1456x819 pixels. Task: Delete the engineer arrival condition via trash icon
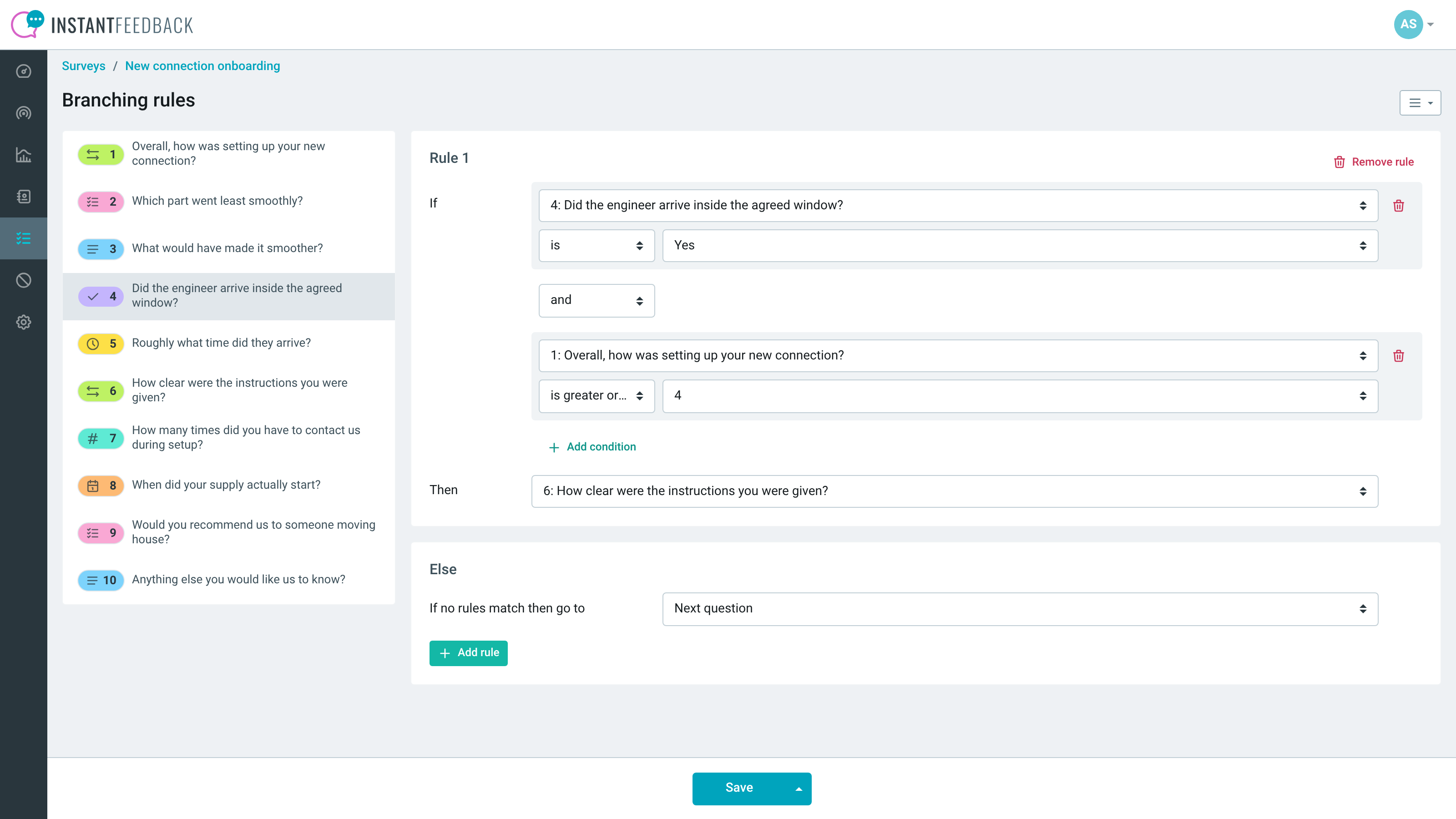(x=1398, y=206)
